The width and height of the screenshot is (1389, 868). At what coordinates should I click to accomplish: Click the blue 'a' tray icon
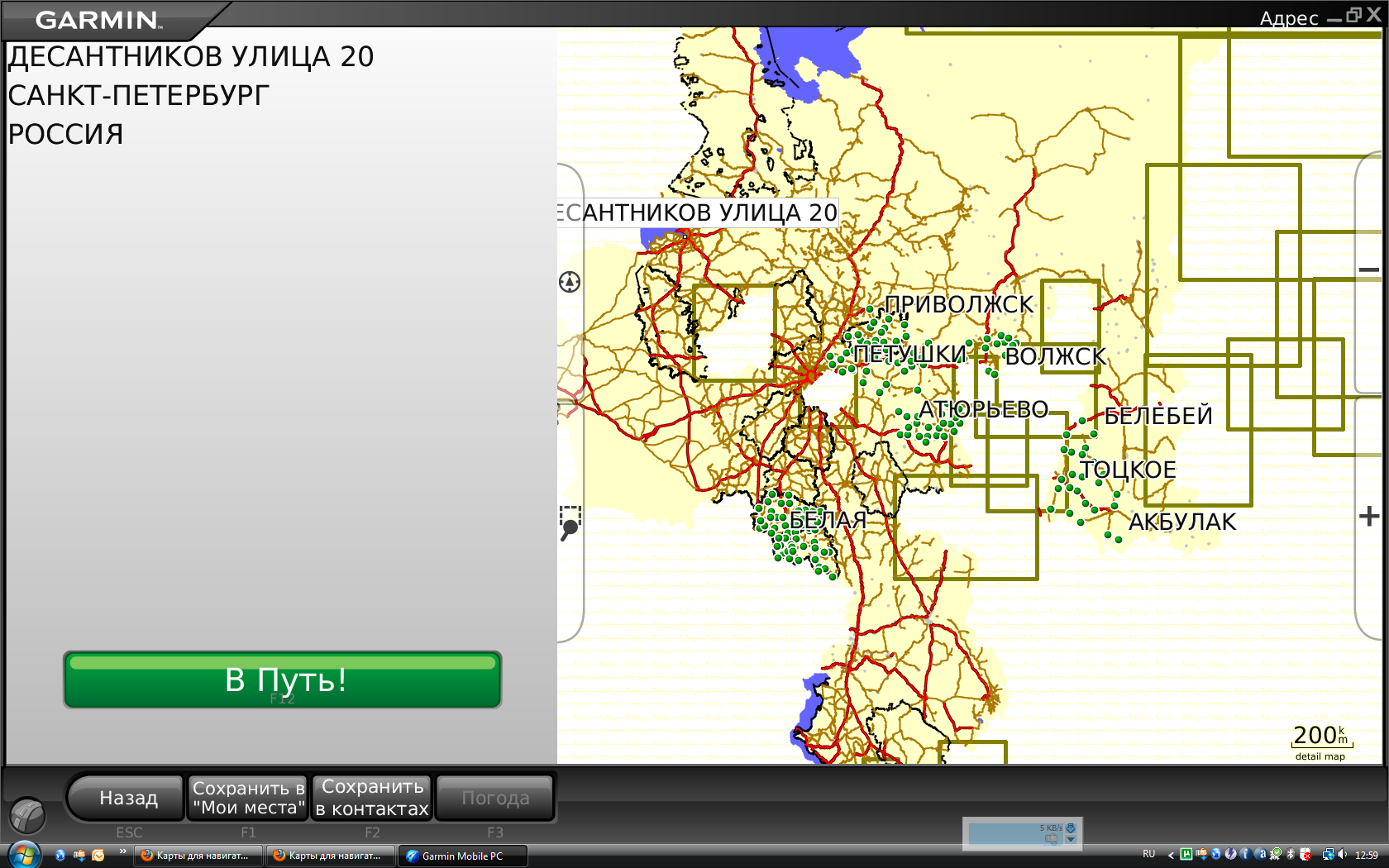click(1261, 854)
